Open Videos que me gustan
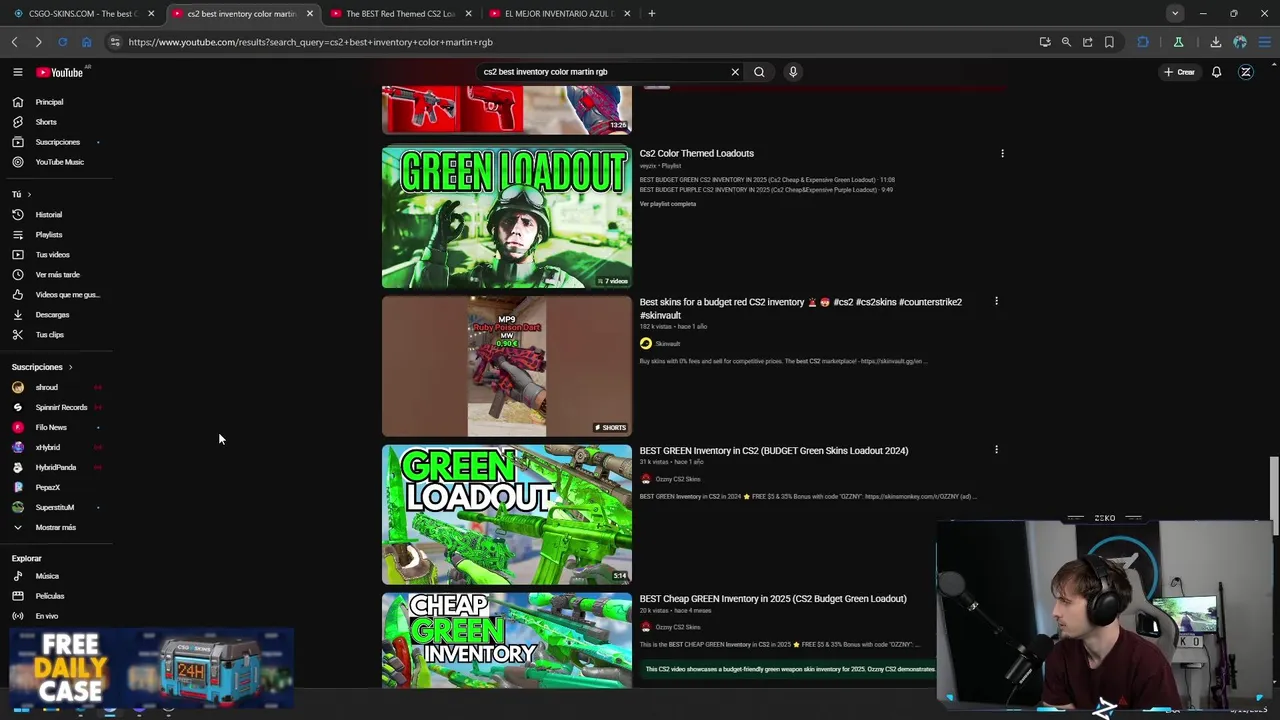The width and height of the screenshot is (1280, 720). 67,295
